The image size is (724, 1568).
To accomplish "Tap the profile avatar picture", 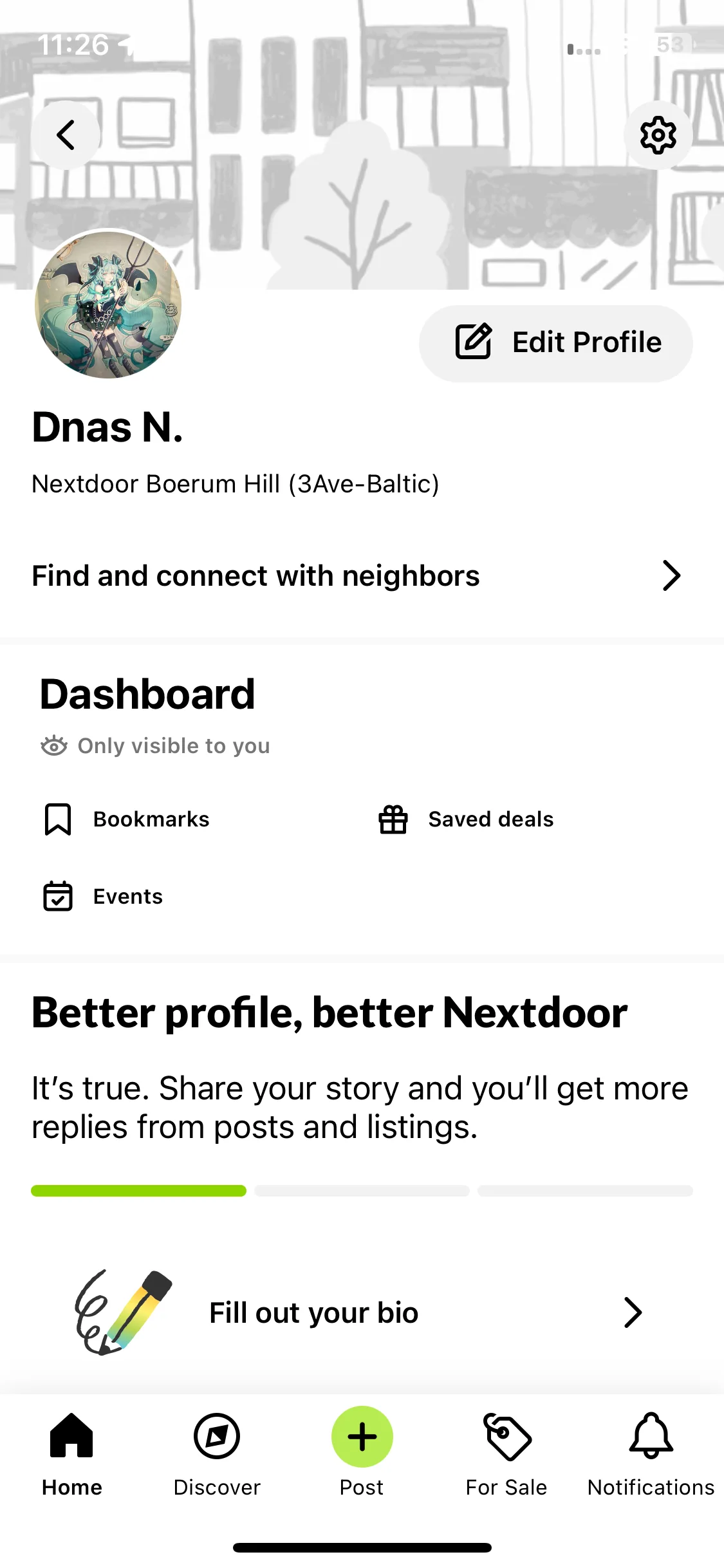I will coord(108,304).
